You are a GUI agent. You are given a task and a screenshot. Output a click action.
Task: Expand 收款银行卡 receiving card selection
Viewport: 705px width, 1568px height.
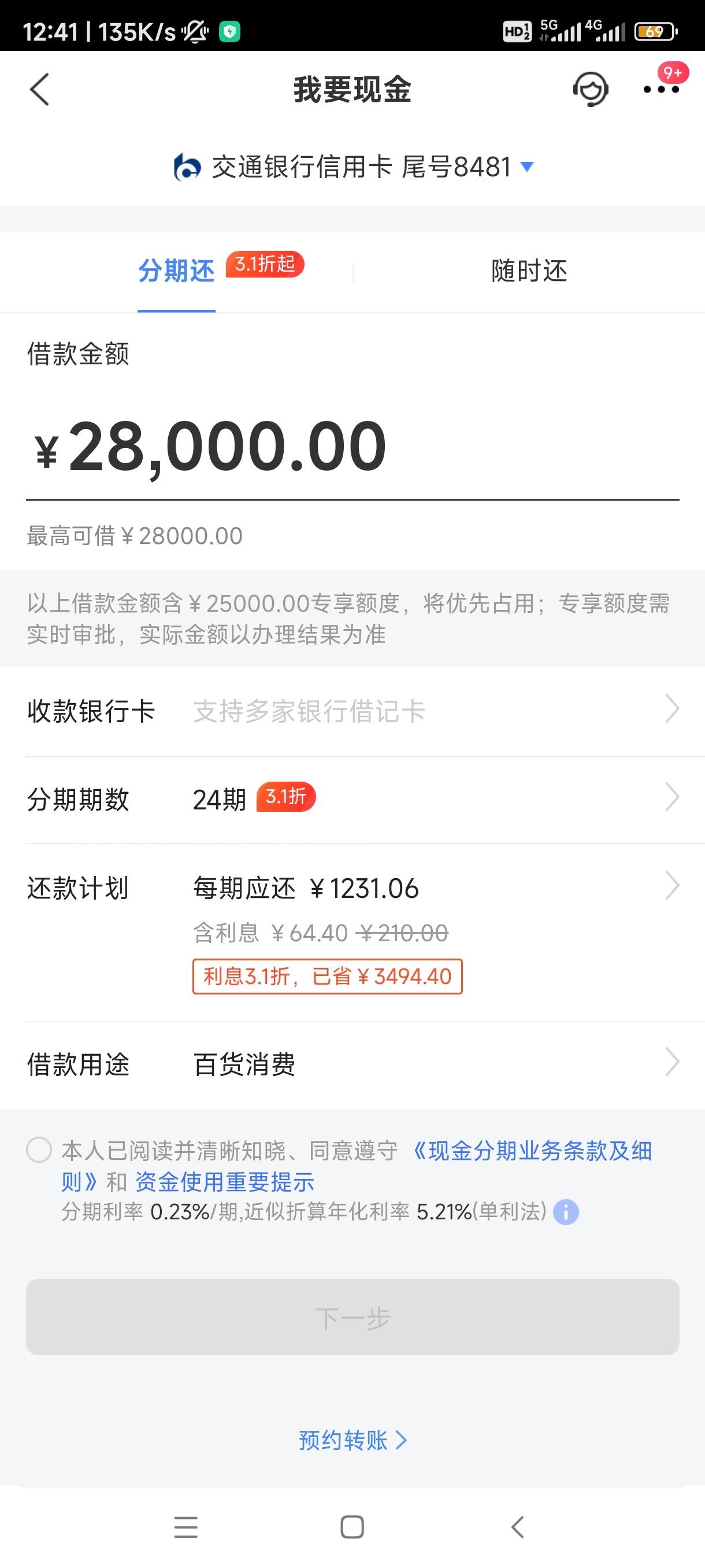(353, 711)
